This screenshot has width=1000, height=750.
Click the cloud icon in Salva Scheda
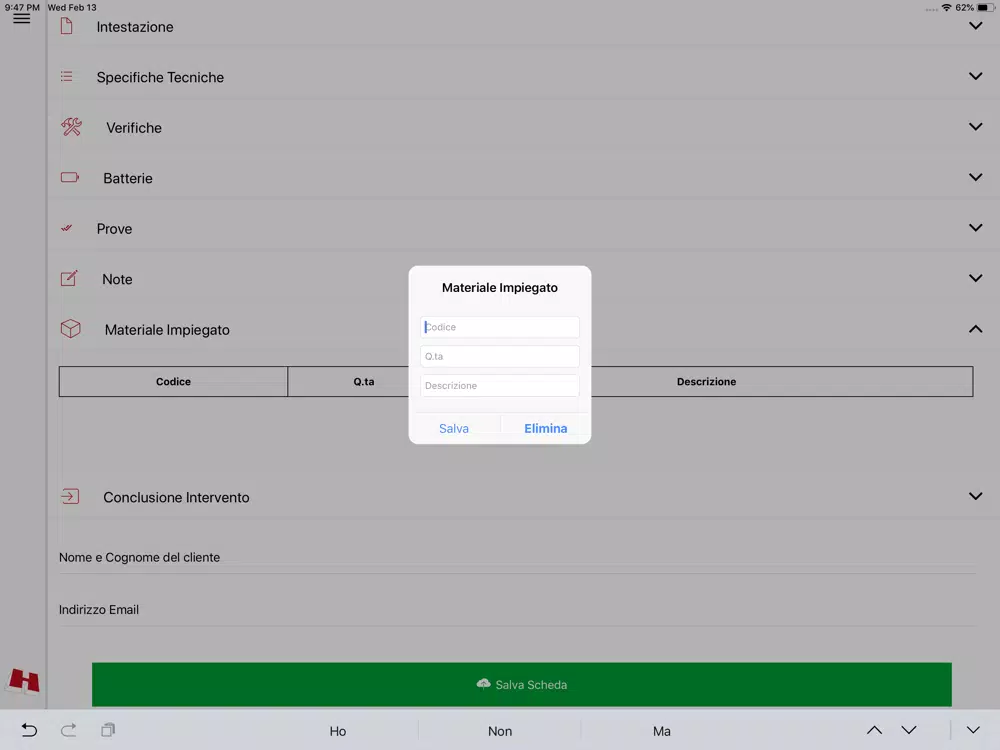click(x=483, y=684)
